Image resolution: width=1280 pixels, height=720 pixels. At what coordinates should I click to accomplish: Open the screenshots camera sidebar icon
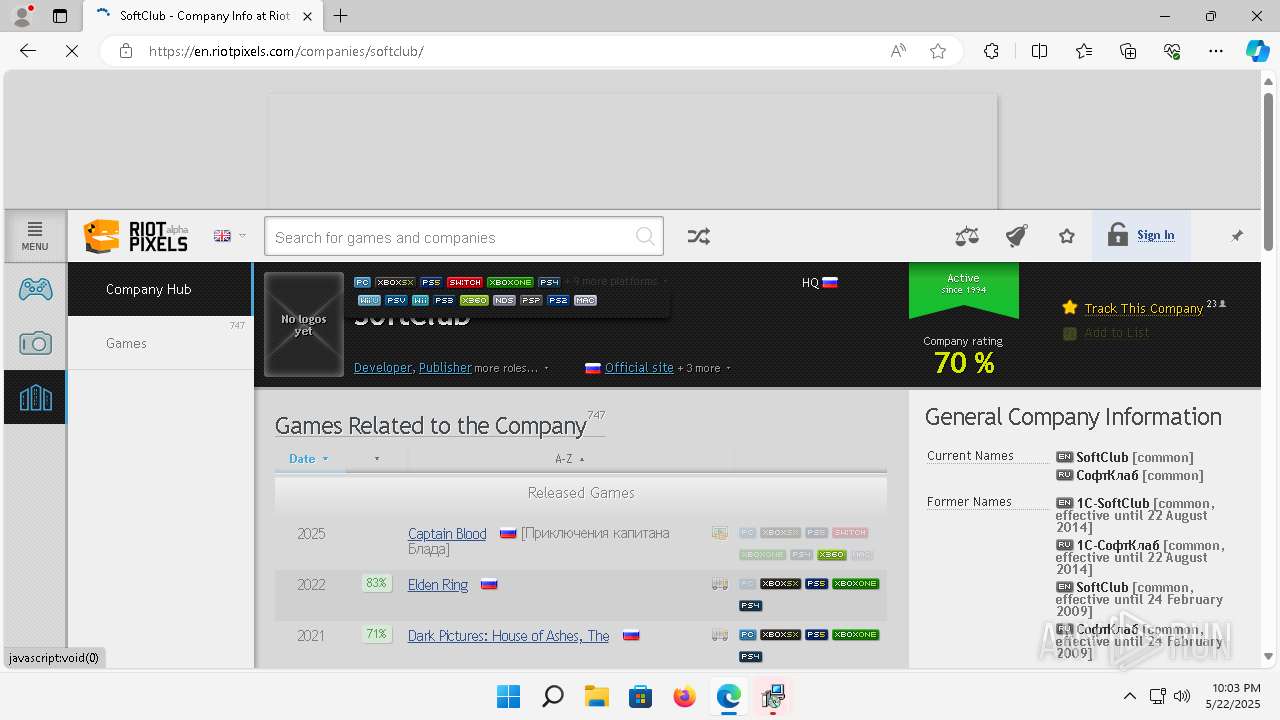pos(35,343)
